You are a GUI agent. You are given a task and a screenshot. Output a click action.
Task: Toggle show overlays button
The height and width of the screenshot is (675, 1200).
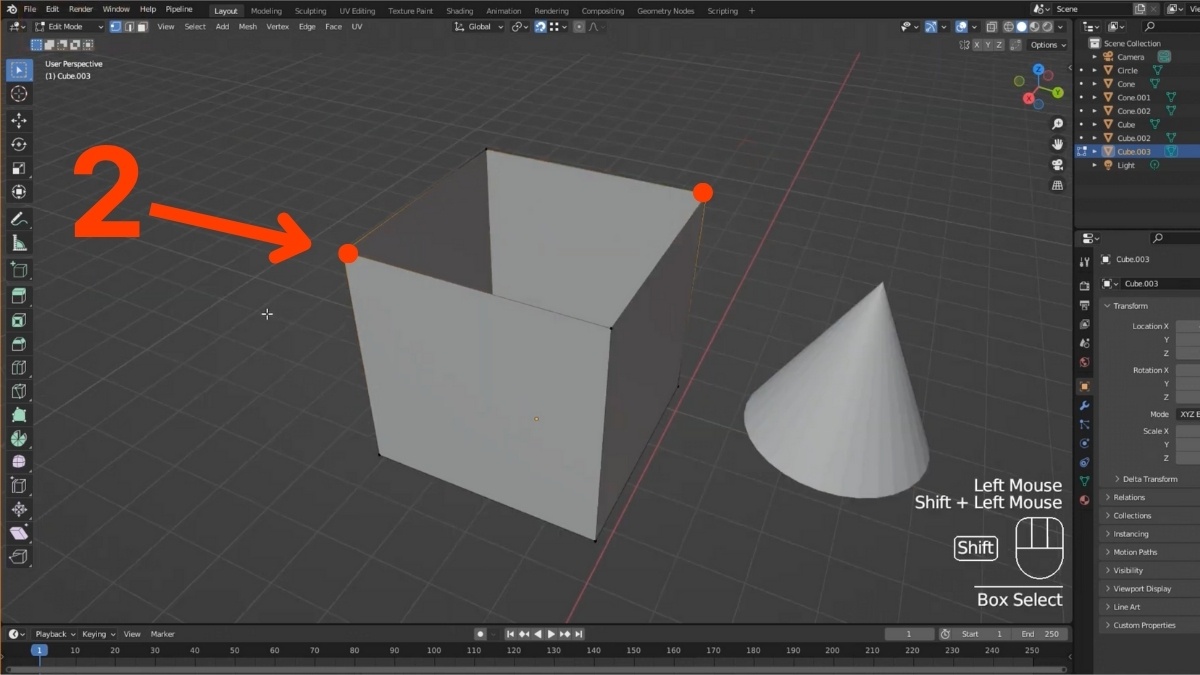point(961,27)
